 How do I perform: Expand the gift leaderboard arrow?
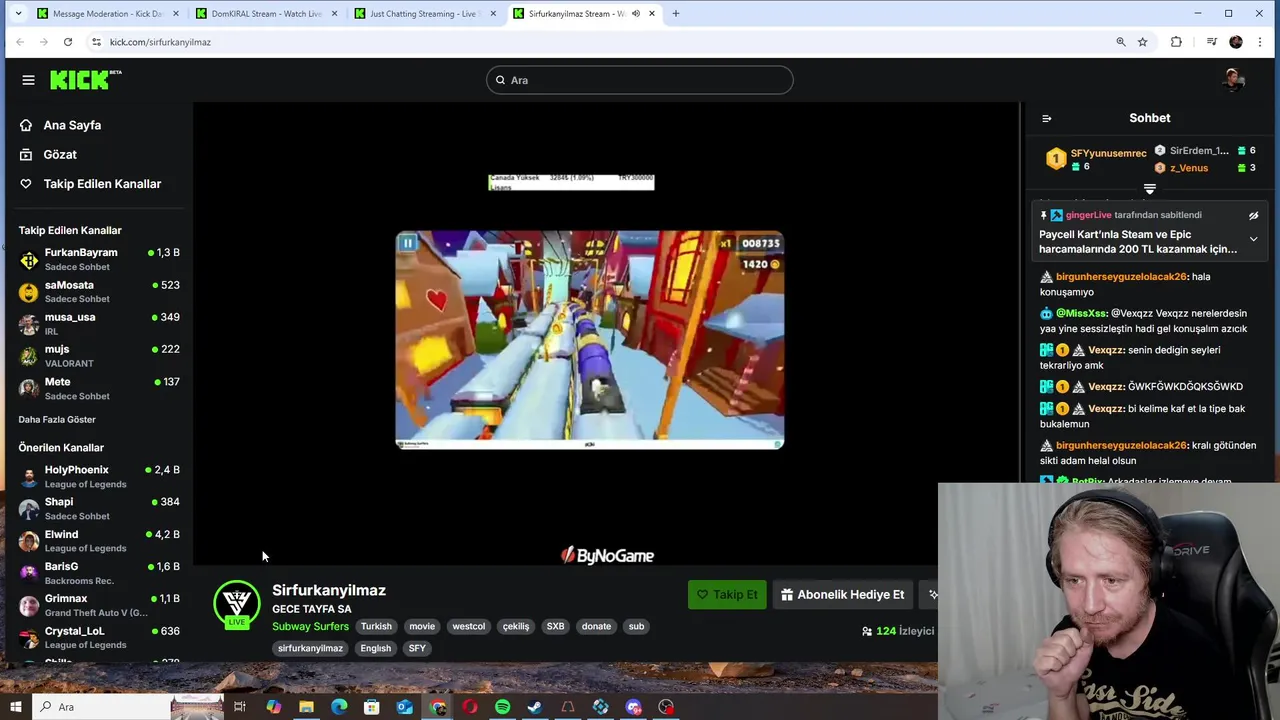(x=1149, y=189)
